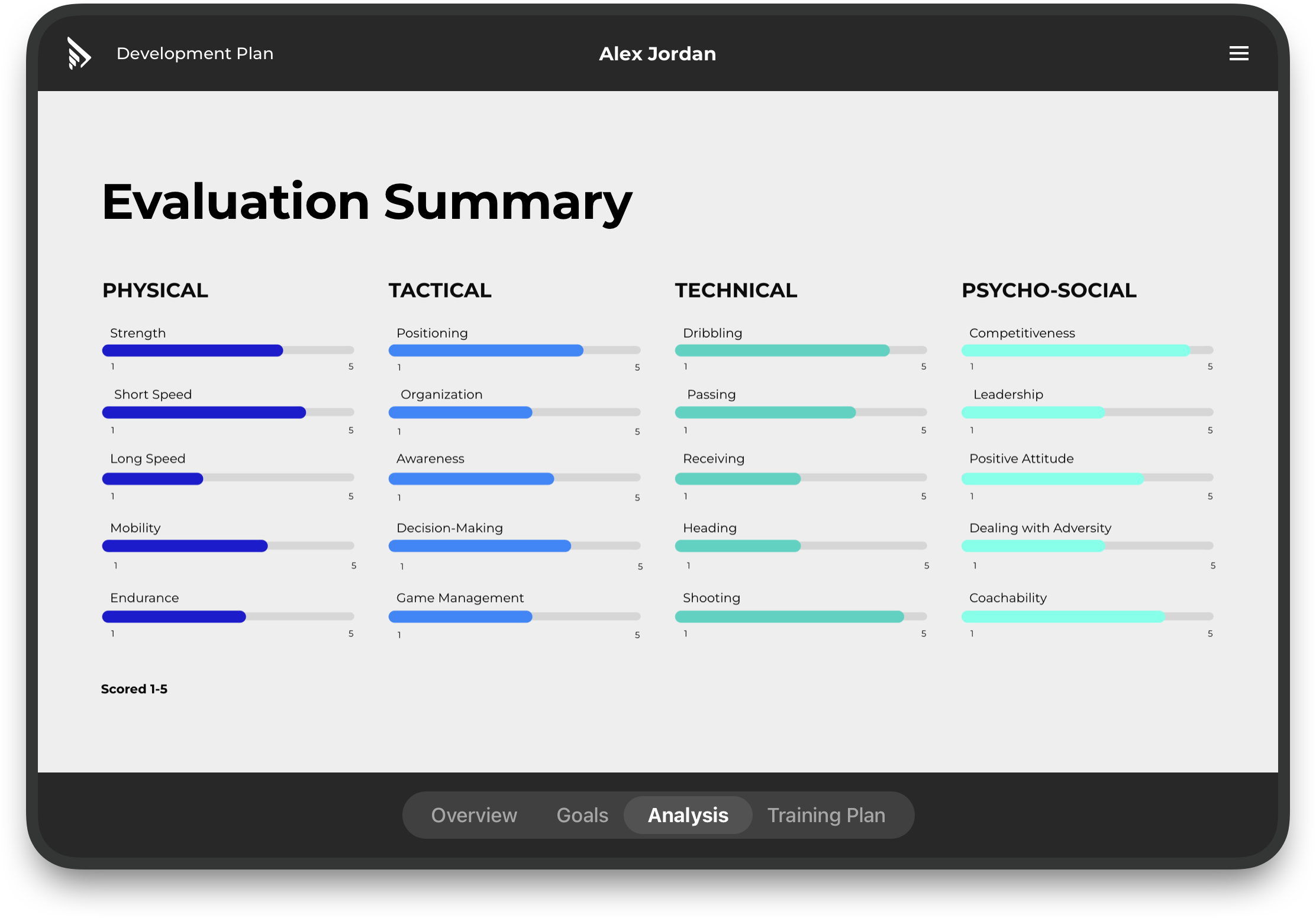Open the Training Plan section
1316x918 pixels.
click(826, 813)
